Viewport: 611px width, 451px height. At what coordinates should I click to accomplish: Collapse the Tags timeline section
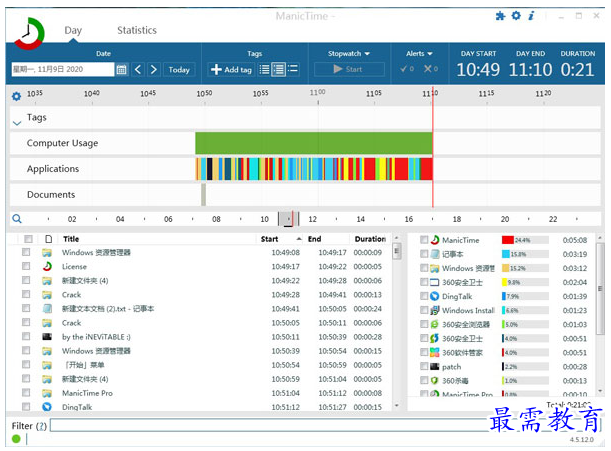(x=16, y=119)
